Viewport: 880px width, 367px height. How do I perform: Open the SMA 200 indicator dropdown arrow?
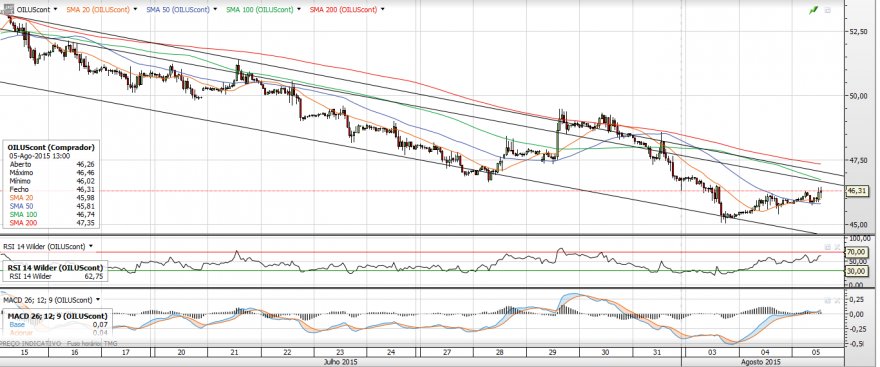pos(382,10)
